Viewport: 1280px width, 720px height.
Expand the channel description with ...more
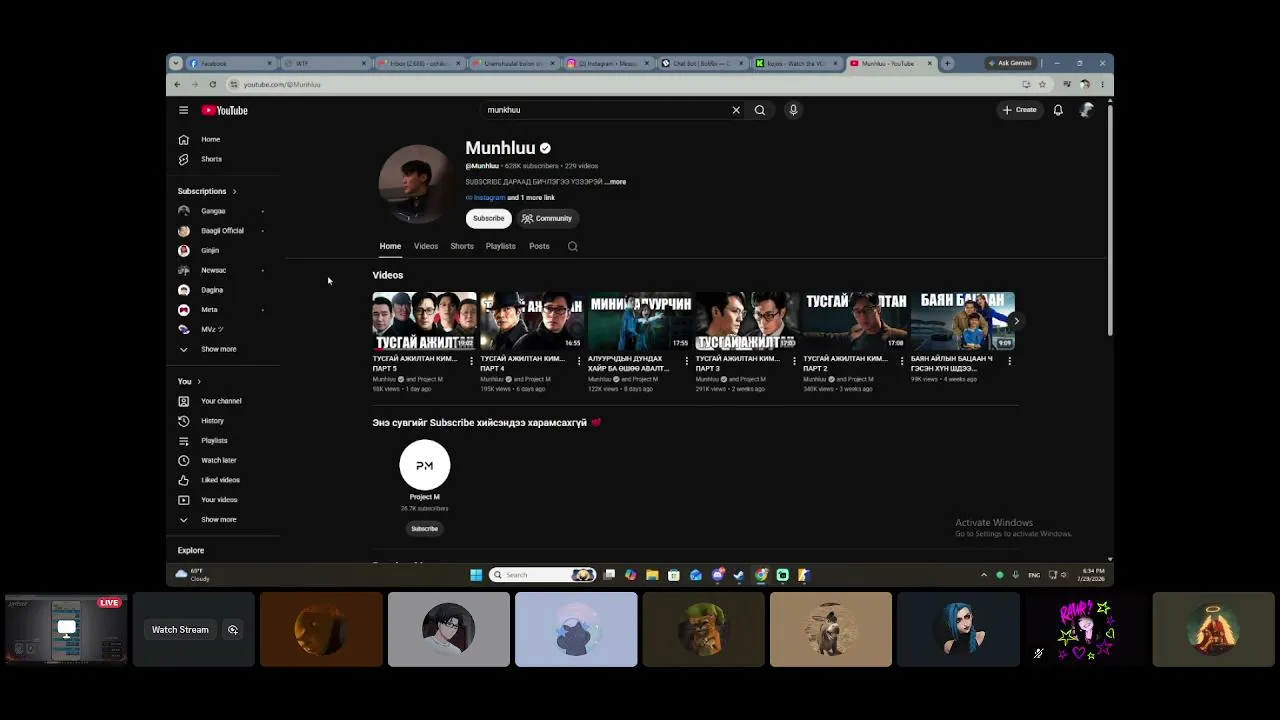pyautogui.click(x=616, y=182)
